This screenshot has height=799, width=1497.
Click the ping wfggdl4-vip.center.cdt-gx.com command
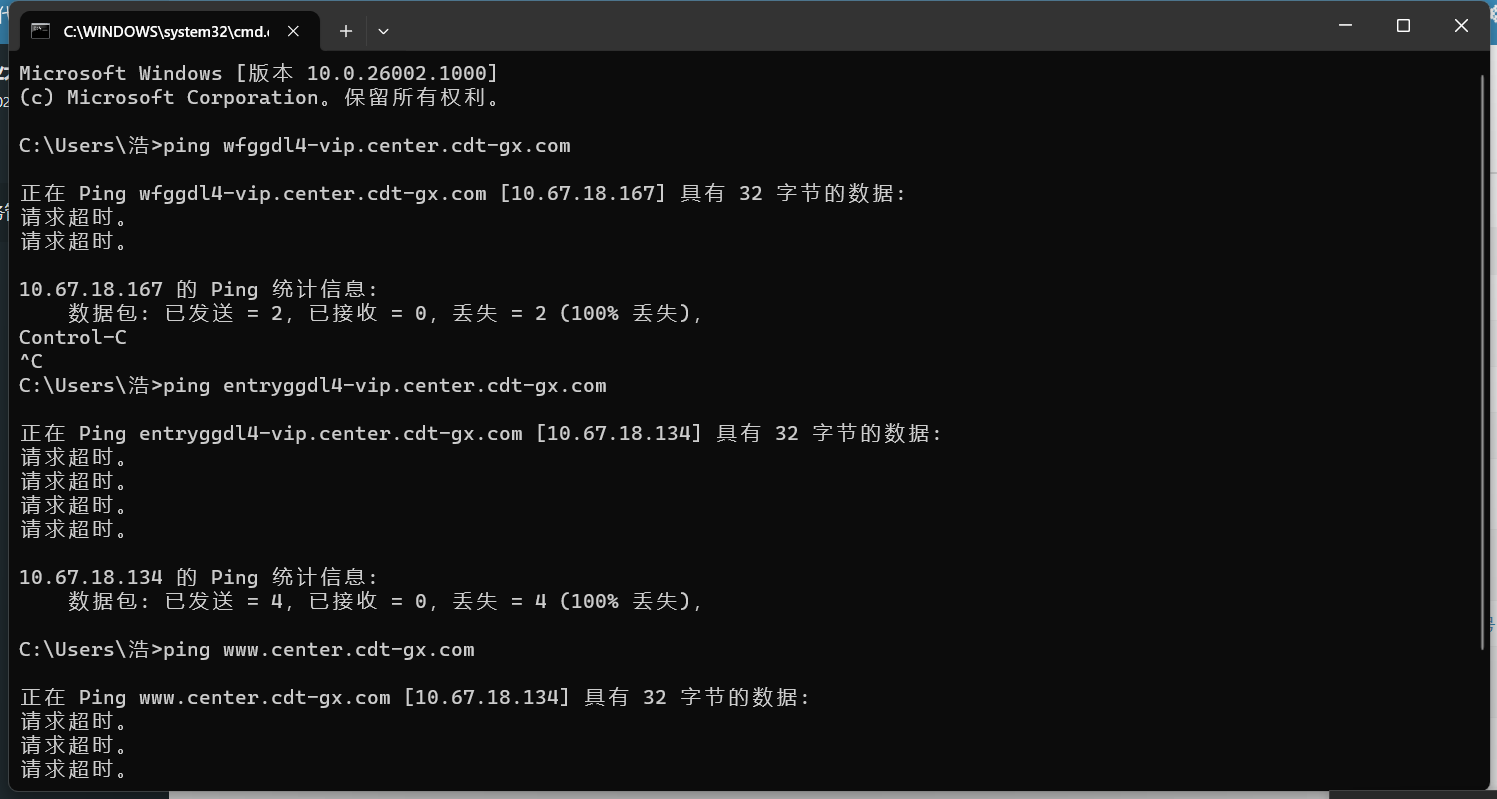tap(366, 145)
